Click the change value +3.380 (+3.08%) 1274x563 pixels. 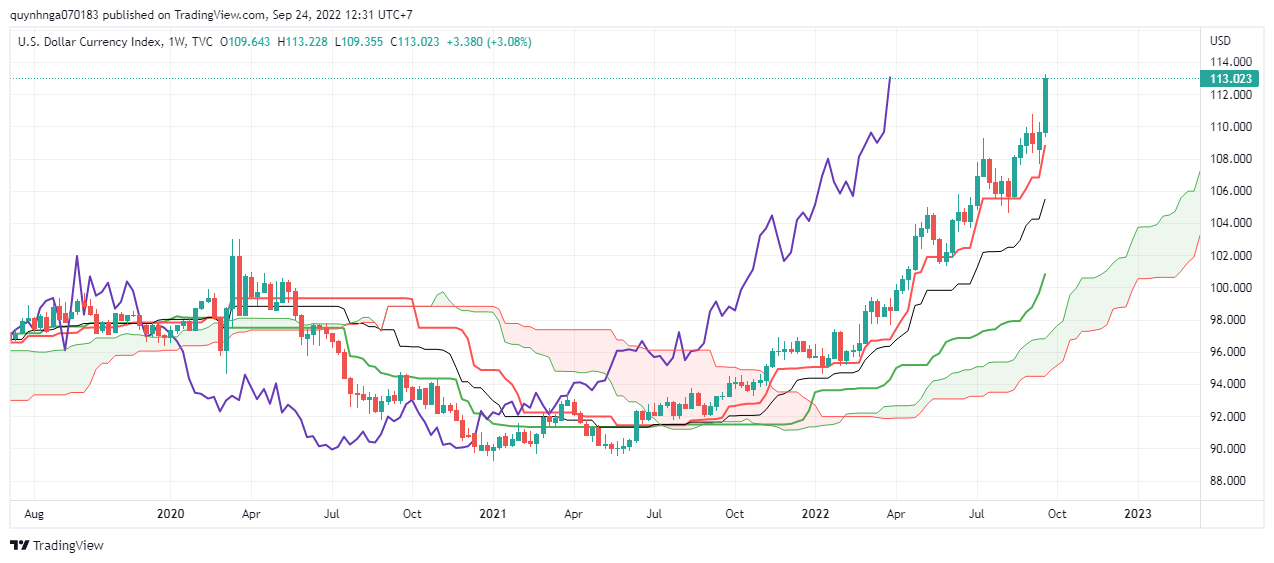pyautogui.click(x=489, y=42)
